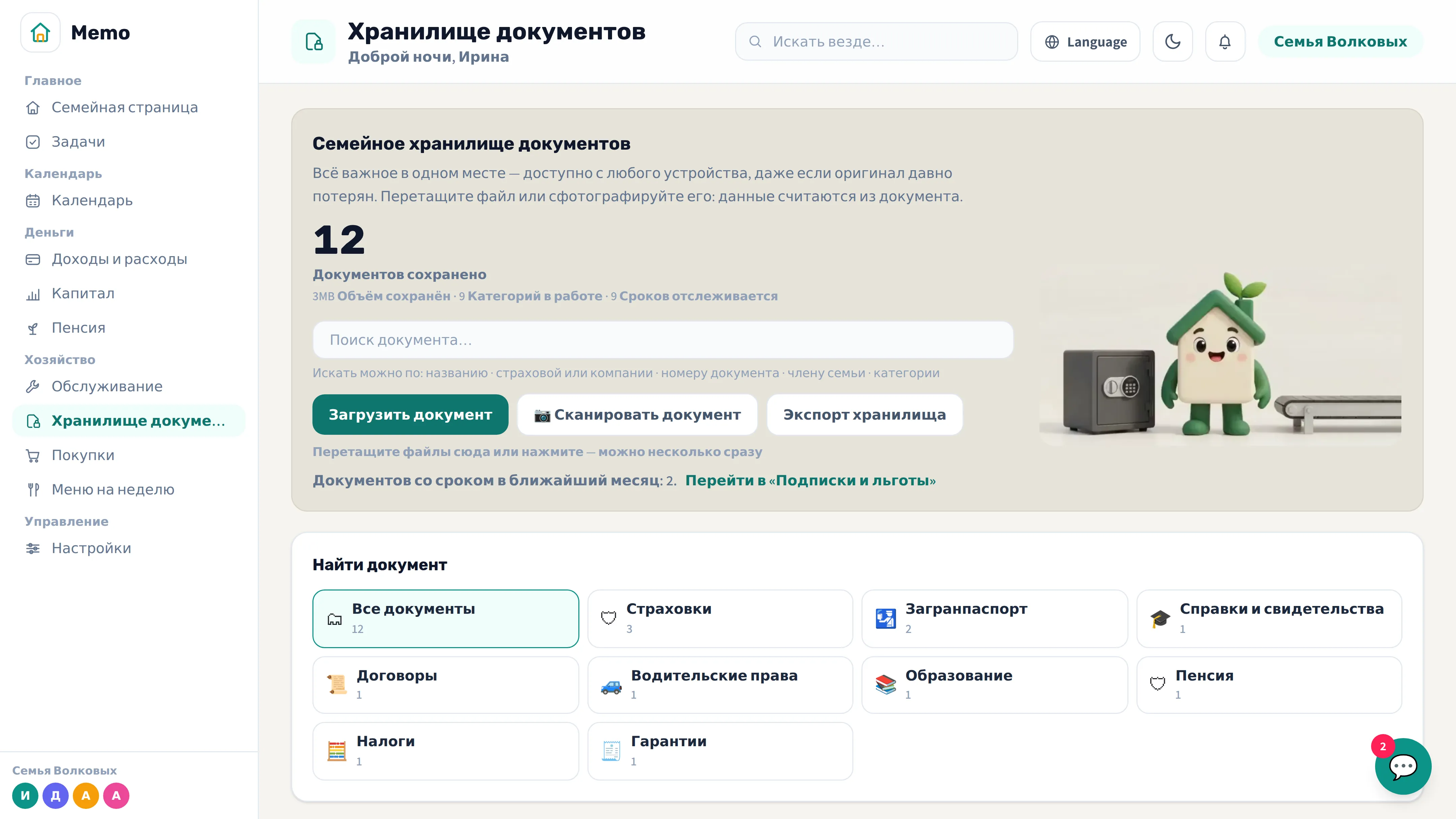
Task: Open Настройки in sidebar
Action: (129, 548)
